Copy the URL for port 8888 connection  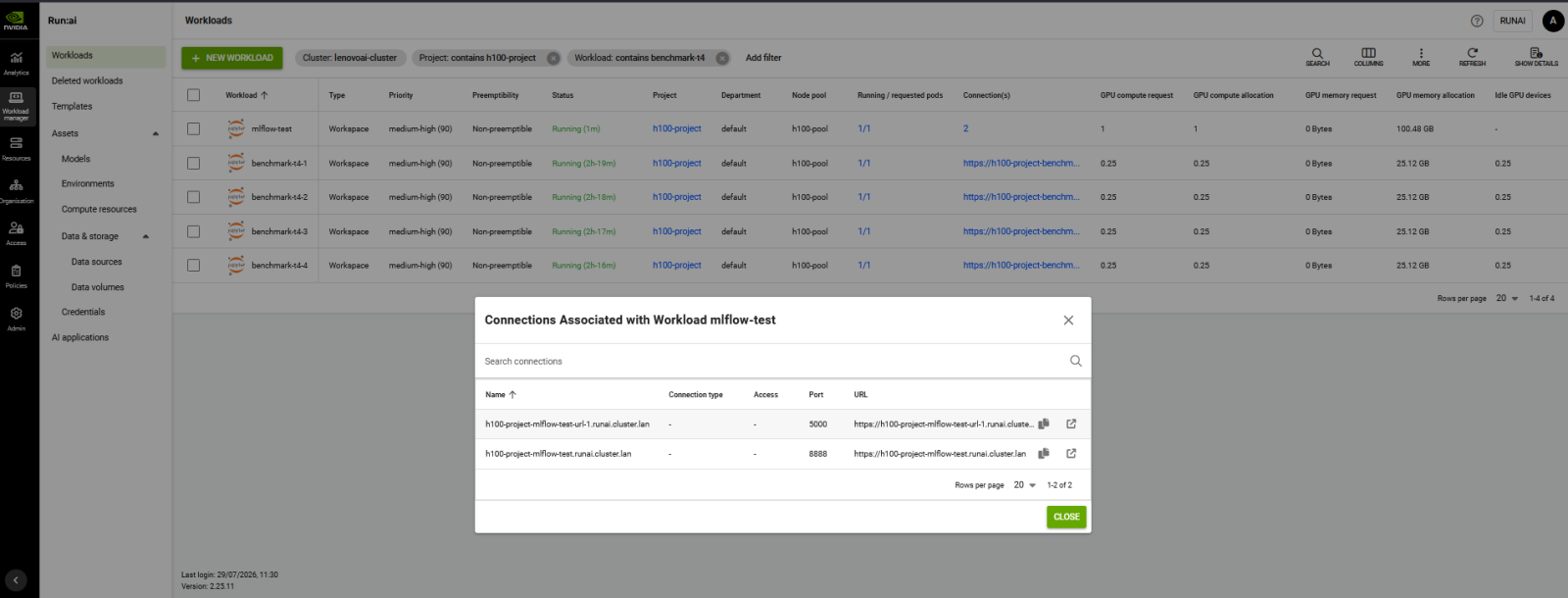1044,453
